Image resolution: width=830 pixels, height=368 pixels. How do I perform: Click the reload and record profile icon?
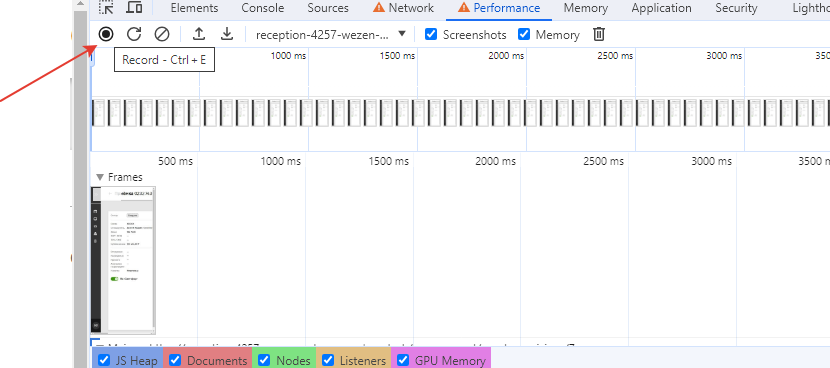134,34
